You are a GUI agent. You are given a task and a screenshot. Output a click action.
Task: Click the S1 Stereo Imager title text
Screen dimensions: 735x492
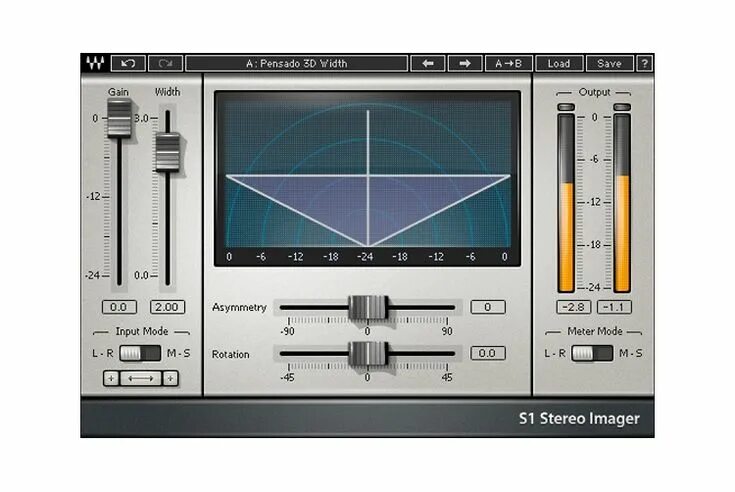(x=579, y=418)
